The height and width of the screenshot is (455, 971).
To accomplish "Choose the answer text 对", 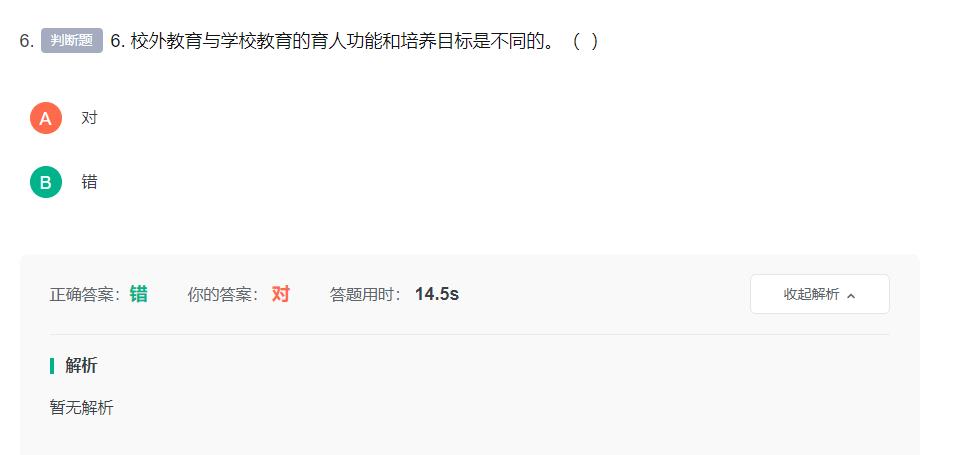I will tap(89, 118).
